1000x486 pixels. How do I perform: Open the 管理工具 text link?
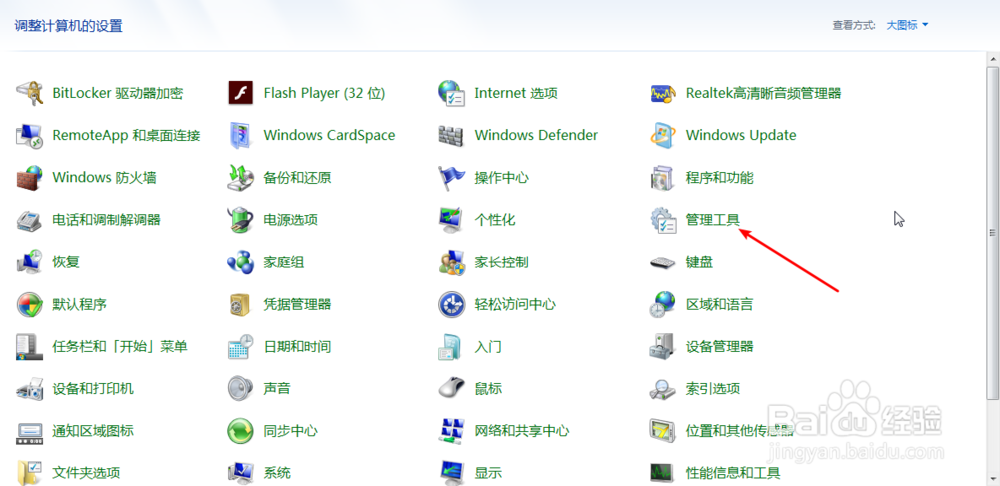pyautogui.click(x=712, y=220)
